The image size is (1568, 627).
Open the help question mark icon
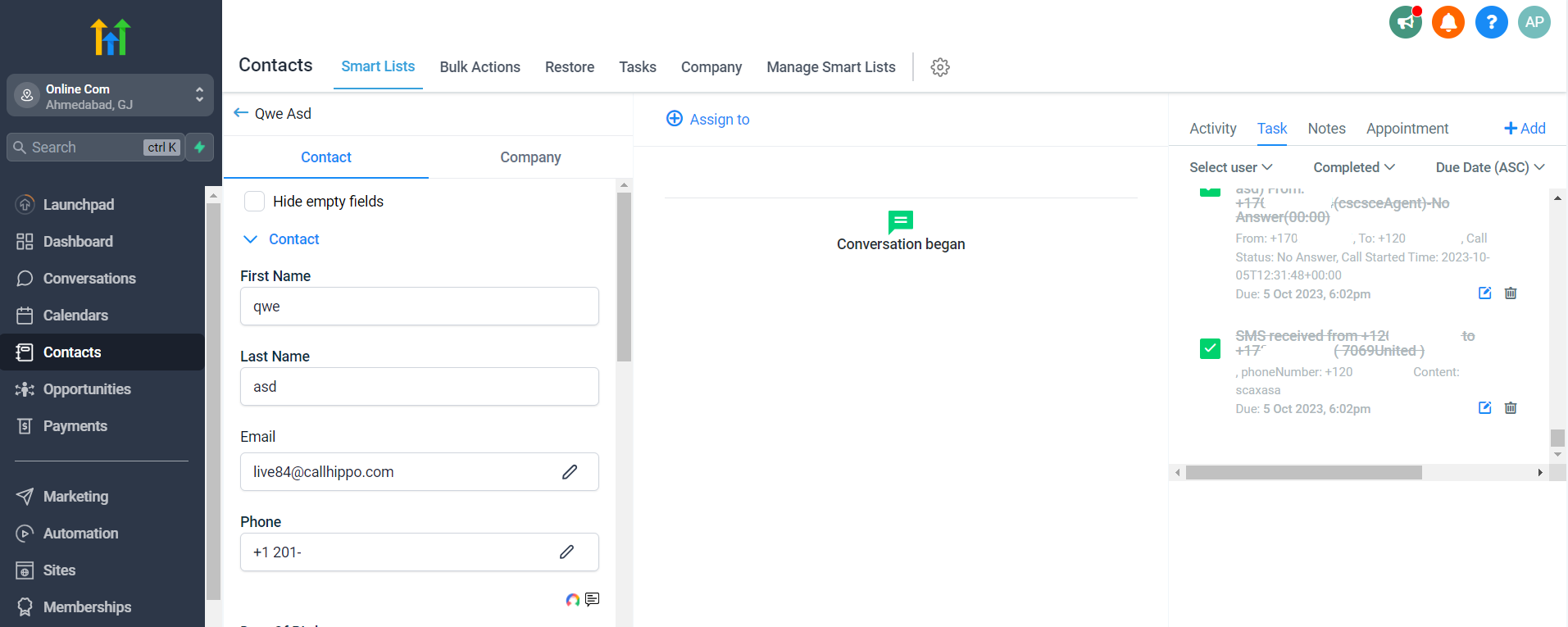click(x=1492, y=22)
